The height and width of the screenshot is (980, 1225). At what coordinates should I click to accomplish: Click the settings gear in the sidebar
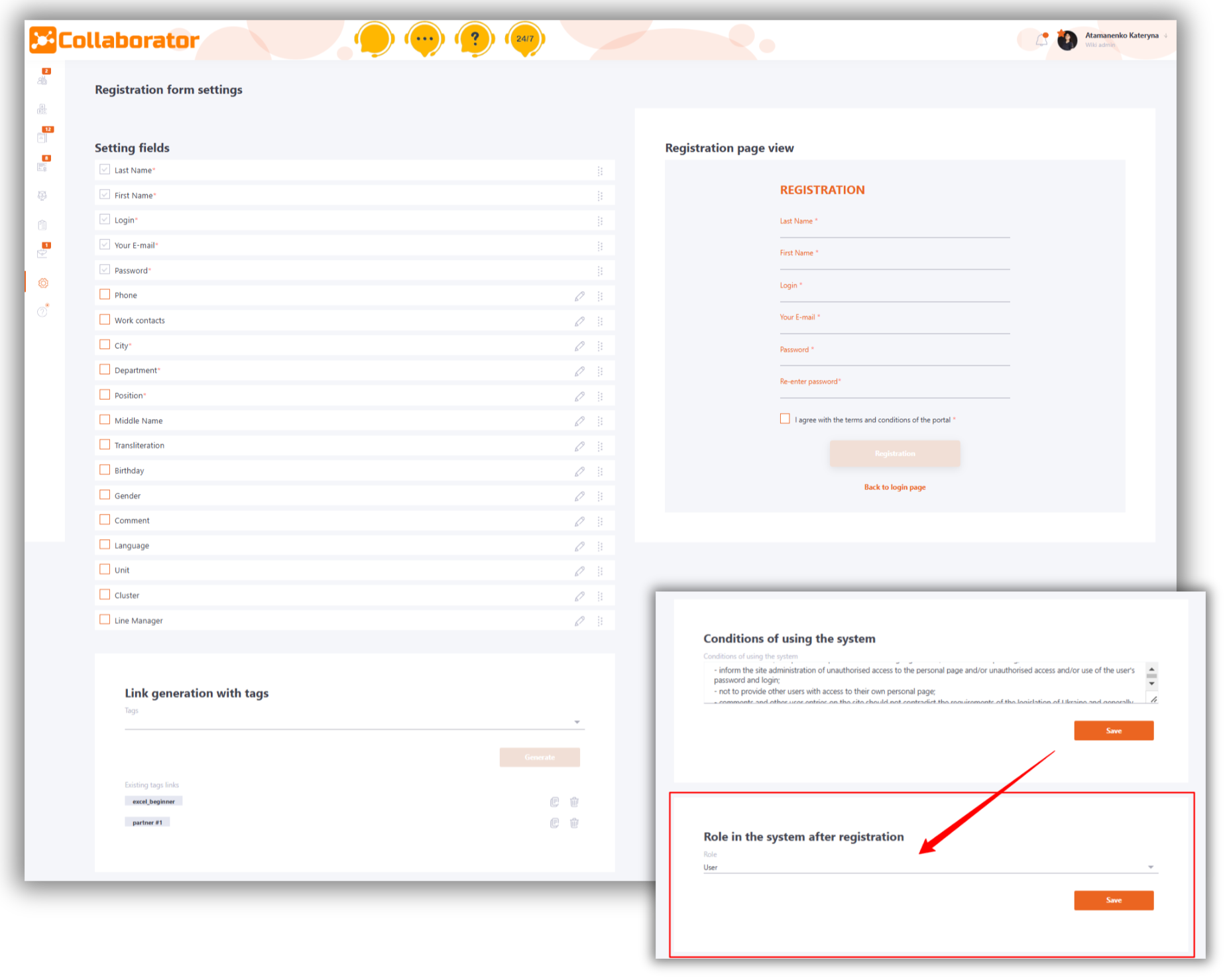point(42,282)
